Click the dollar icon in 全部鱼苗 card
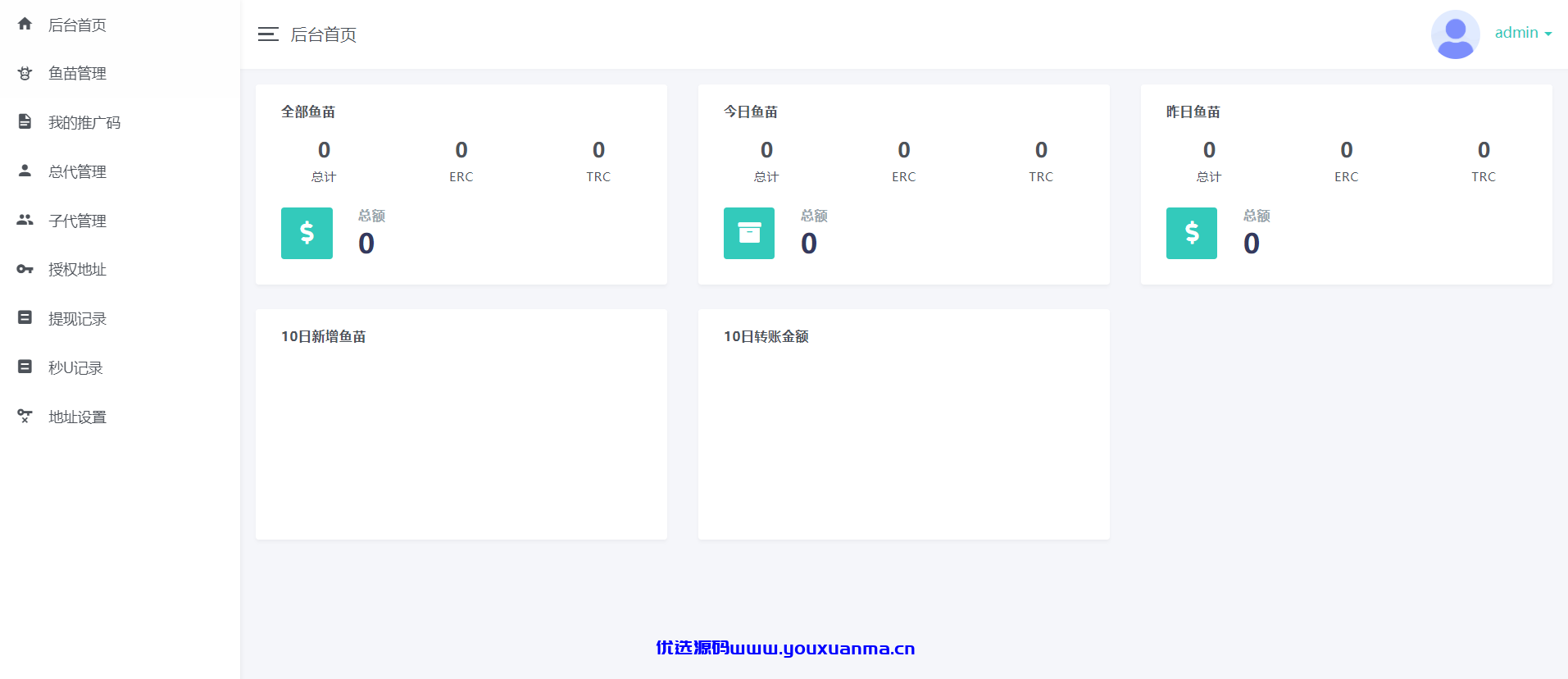 click(307, 233)
